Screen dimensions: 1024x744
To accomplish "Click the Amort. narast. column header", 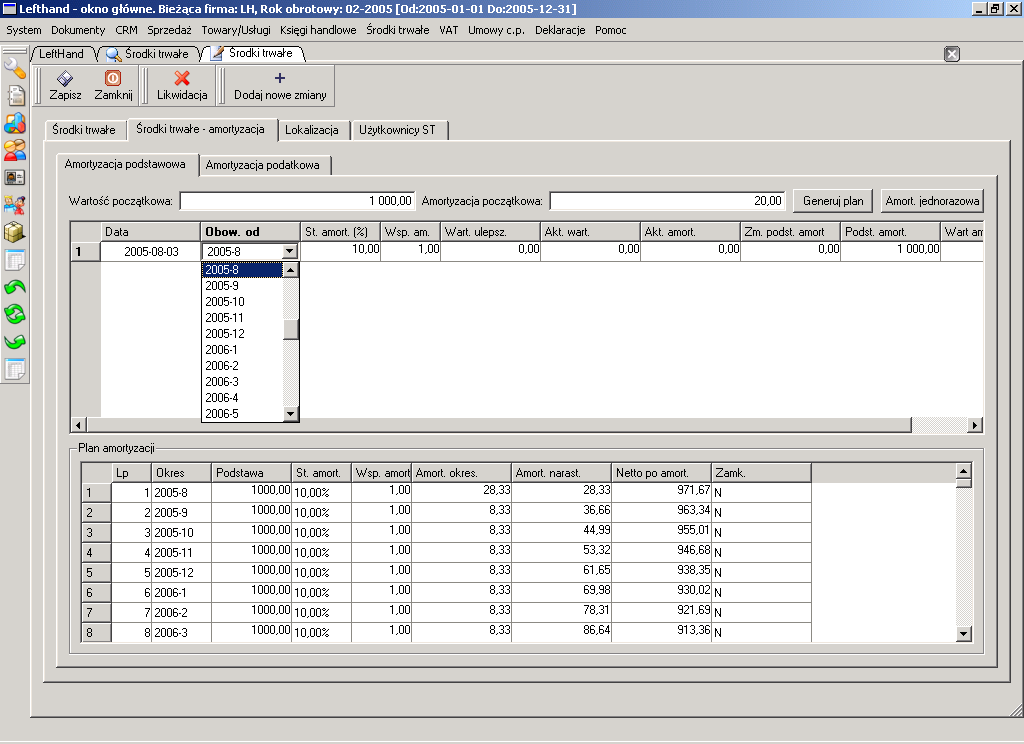I will 561,473.
